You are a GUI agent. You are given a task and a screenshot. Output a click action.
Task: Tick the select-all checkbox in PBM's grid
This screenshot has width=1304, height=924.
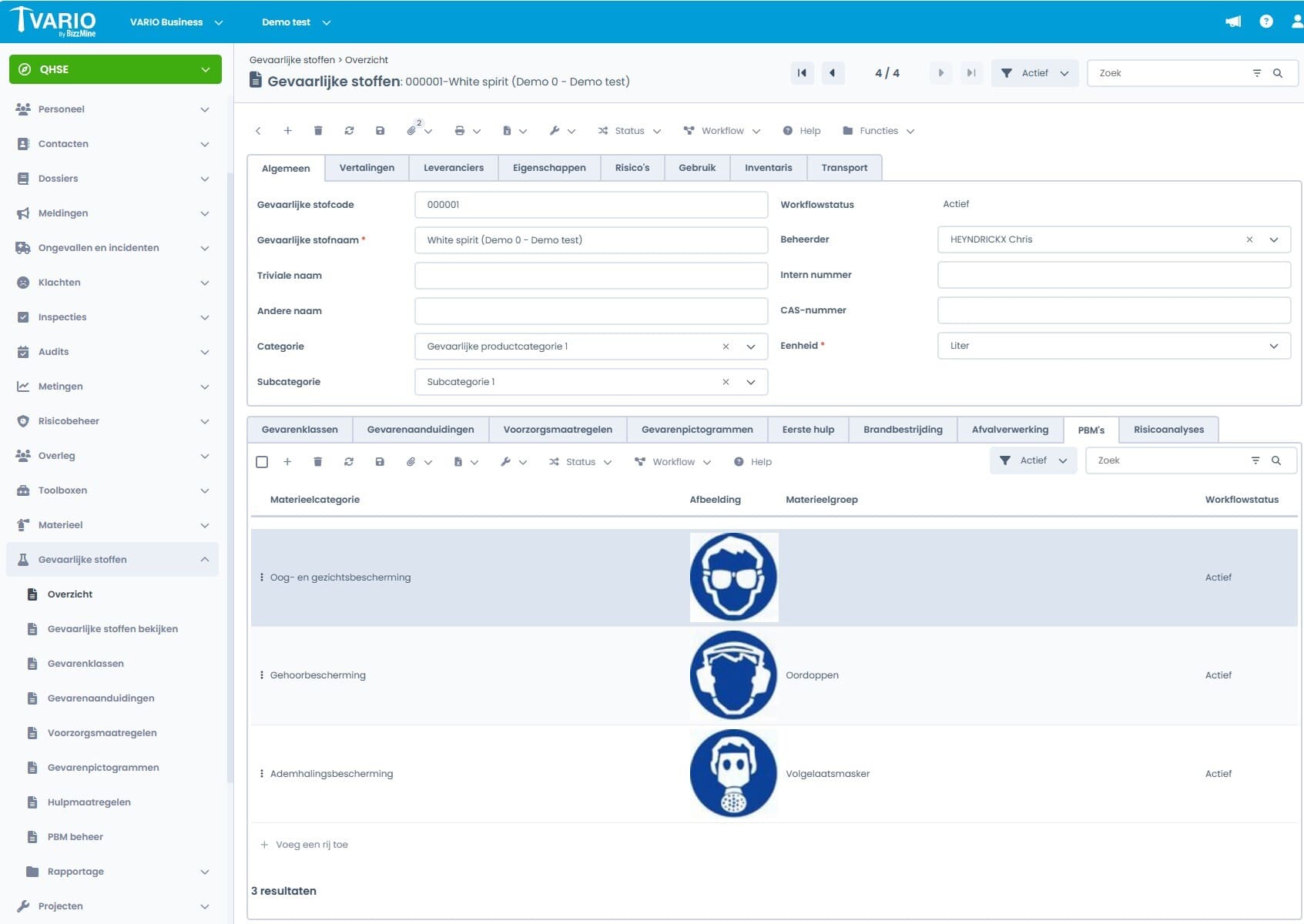tap(262, 462)
